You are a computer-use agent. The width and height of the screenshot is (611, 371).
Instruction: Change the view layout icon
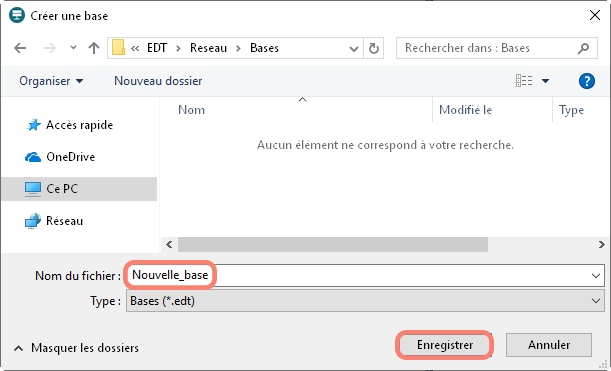point(524,81)
